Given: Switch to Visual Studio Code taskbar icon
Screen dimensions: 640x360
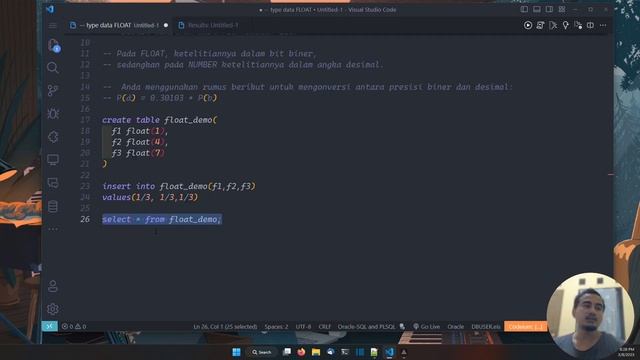Looking at the screenshot, I should [389, 352].
